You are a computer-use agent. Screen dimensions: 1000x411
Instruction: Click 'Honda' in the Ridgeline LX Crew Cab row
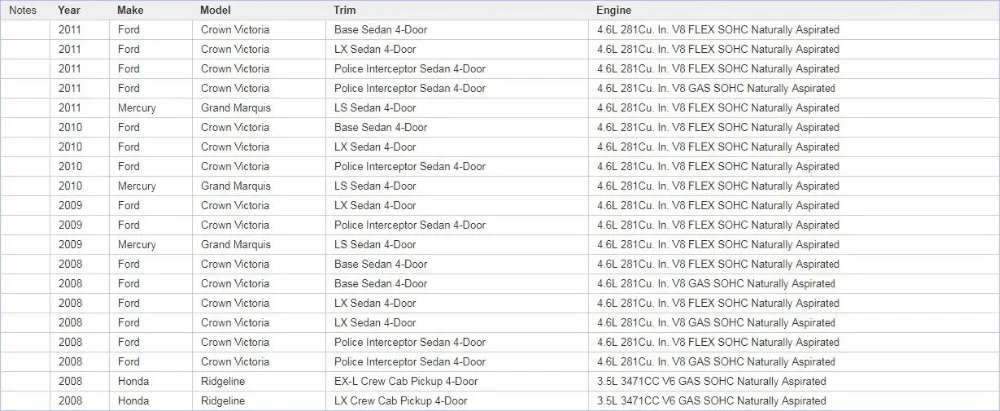[133, 401]
